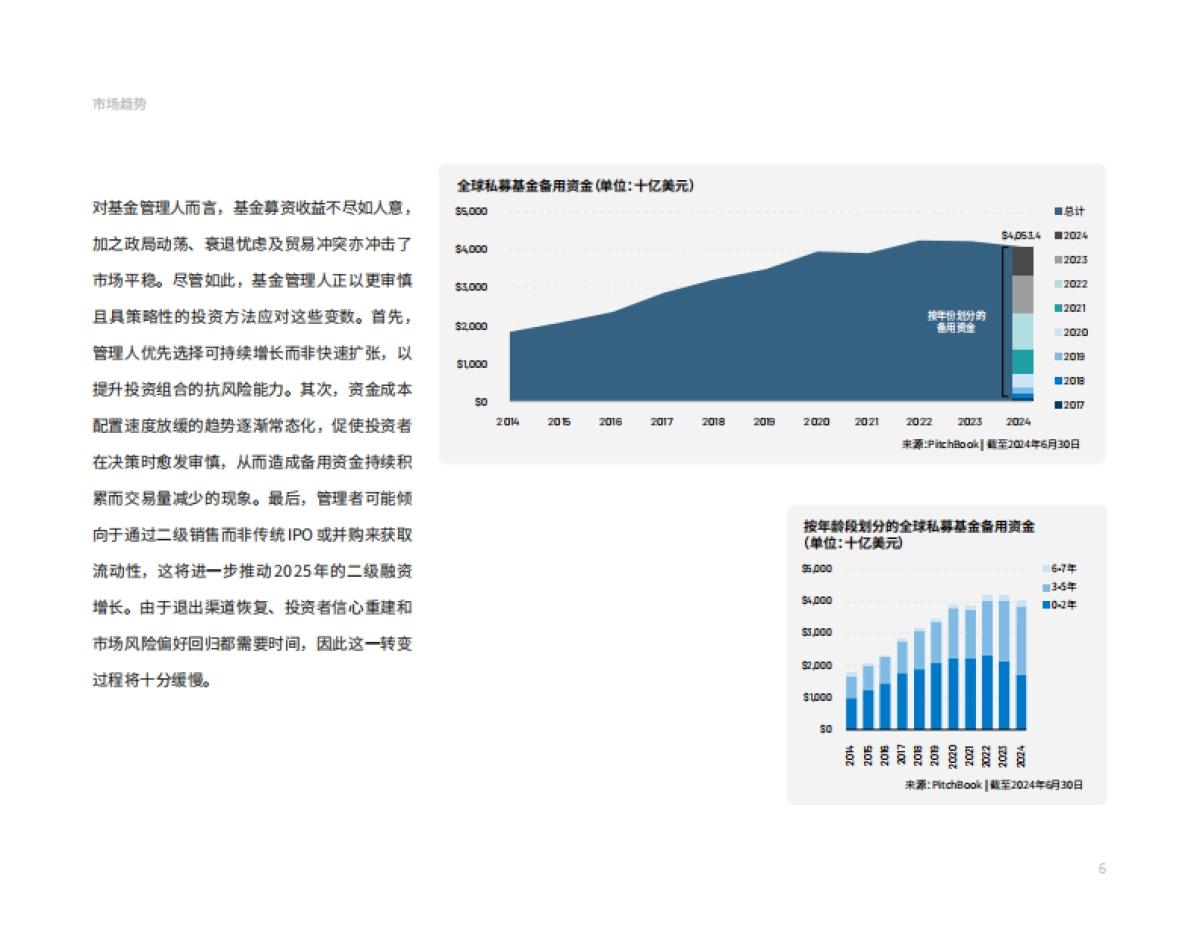The width and height of the screenshot is (1200, 928).
Task: Click the 2022 legend square
Action: 1057,283
